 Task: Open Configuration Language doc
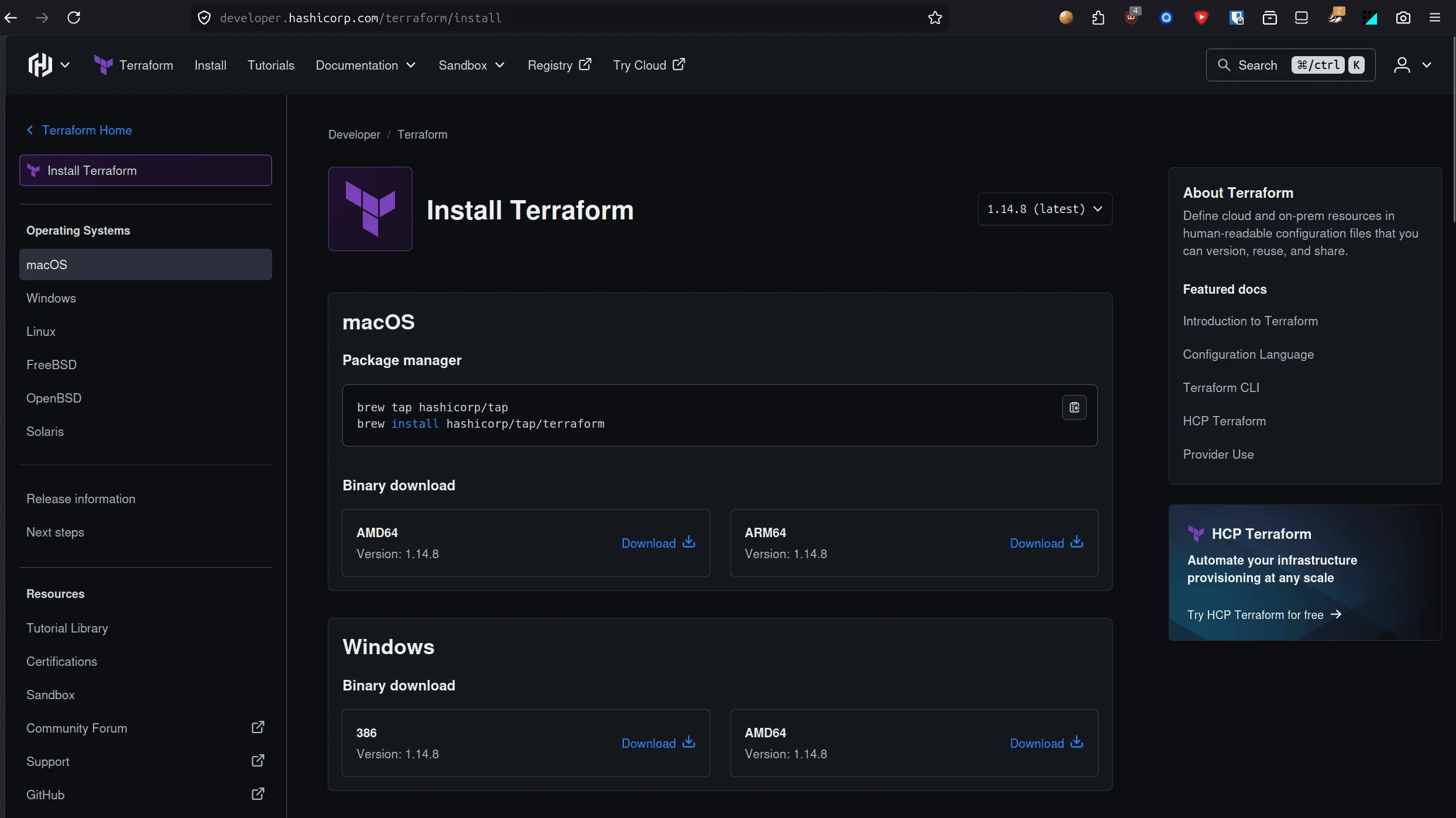(1248, 354)
